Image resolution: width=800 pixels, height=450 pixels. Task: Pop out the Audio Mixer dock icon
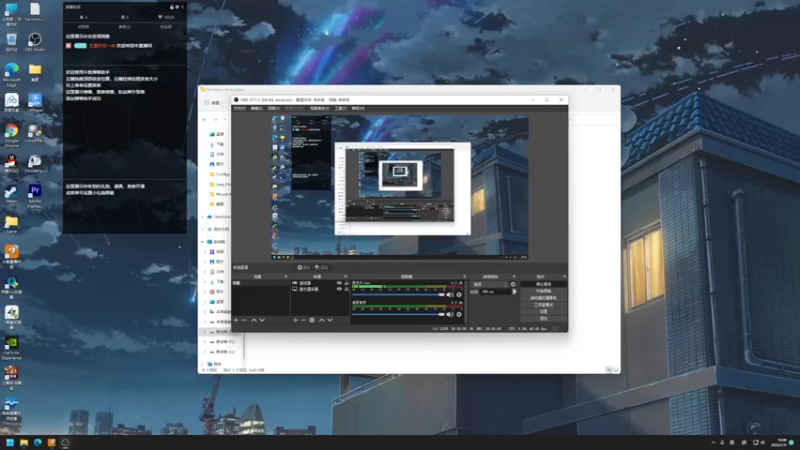coord(464,277)
